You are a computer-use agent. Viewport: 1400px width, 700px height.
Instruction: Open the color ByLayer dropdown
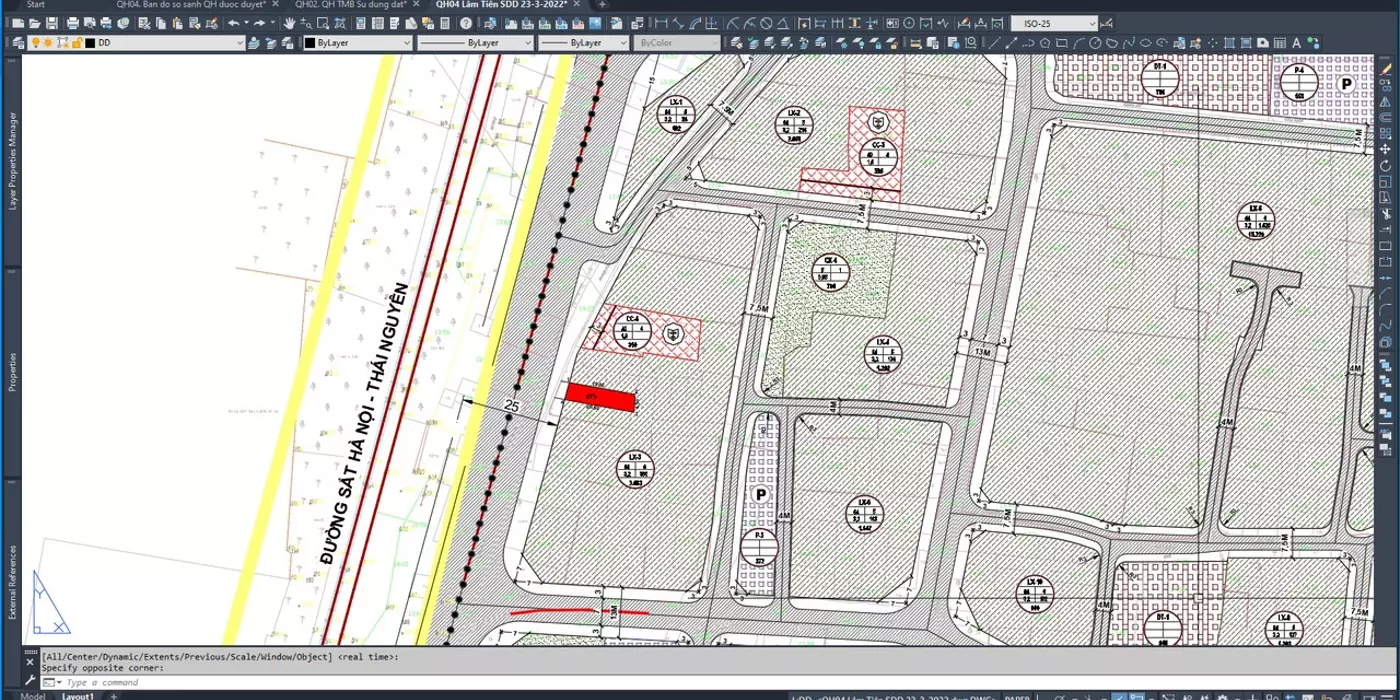tap(406, 43)
